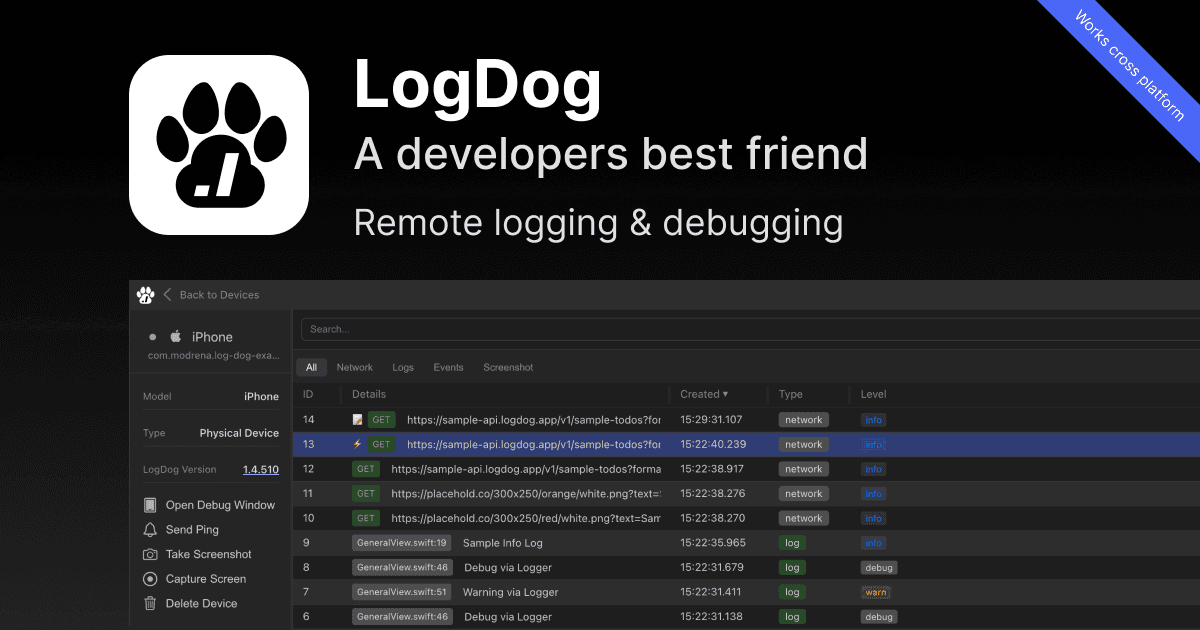Switch to the Logs tab
Screen dimensions: 1200x630
(403, 368)
